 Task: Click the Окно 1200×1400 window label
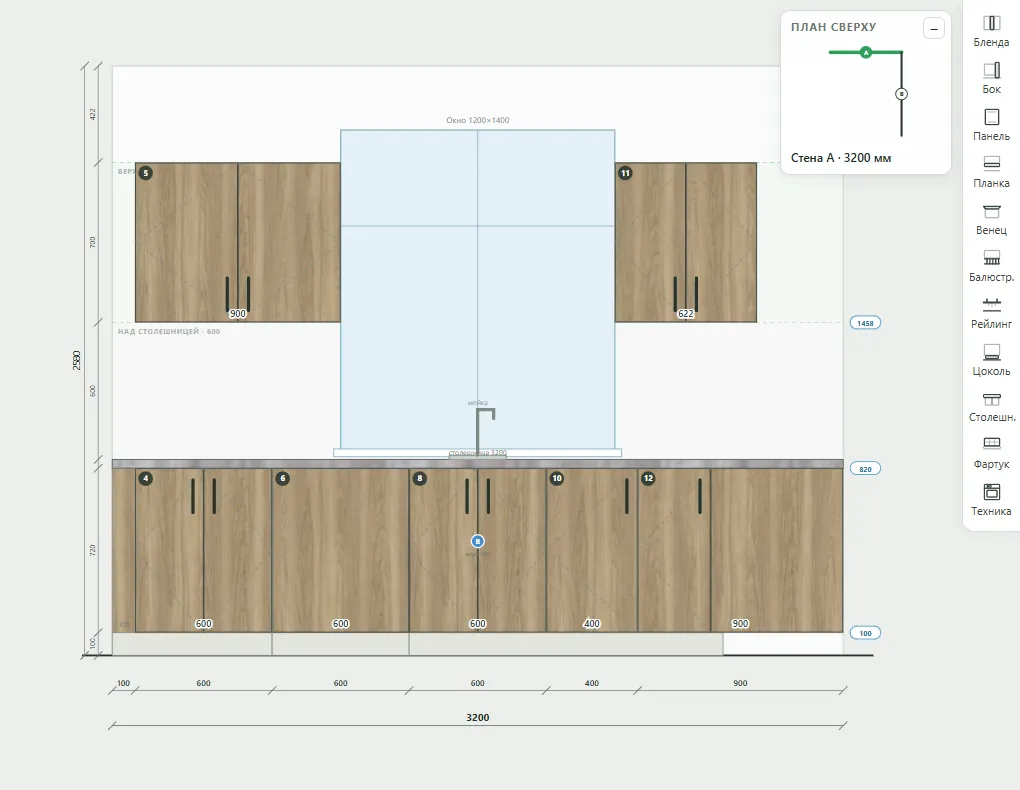click(x=477, y=120)
